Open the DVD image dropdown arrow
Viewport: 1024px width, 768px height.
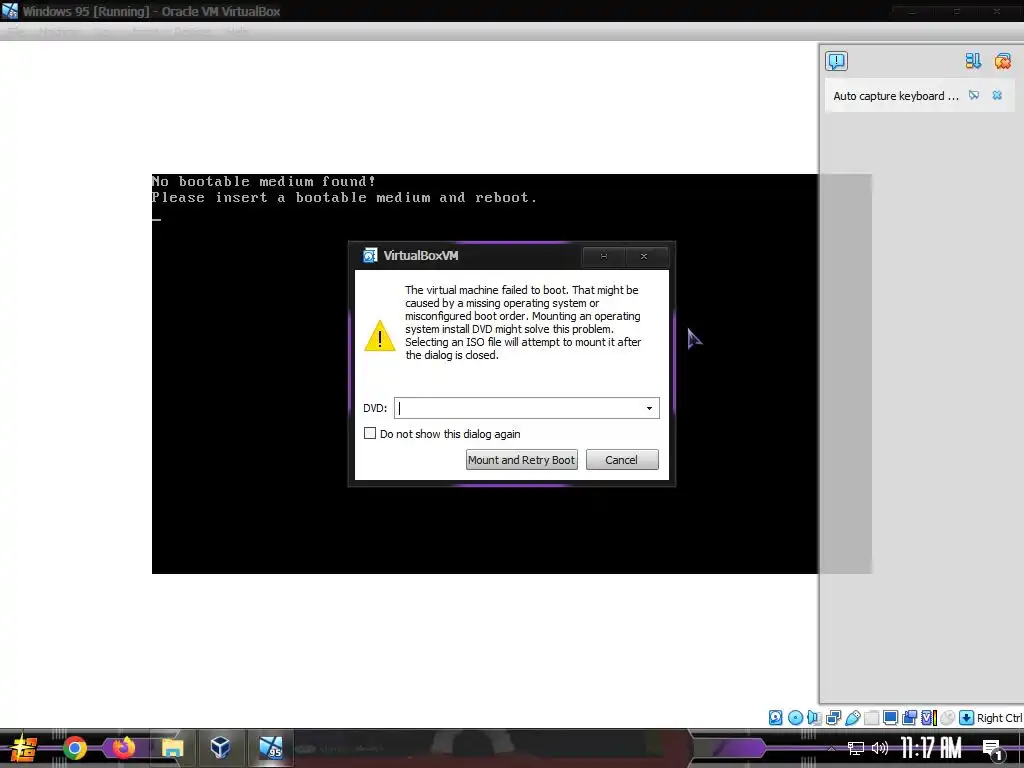[649, 408]
